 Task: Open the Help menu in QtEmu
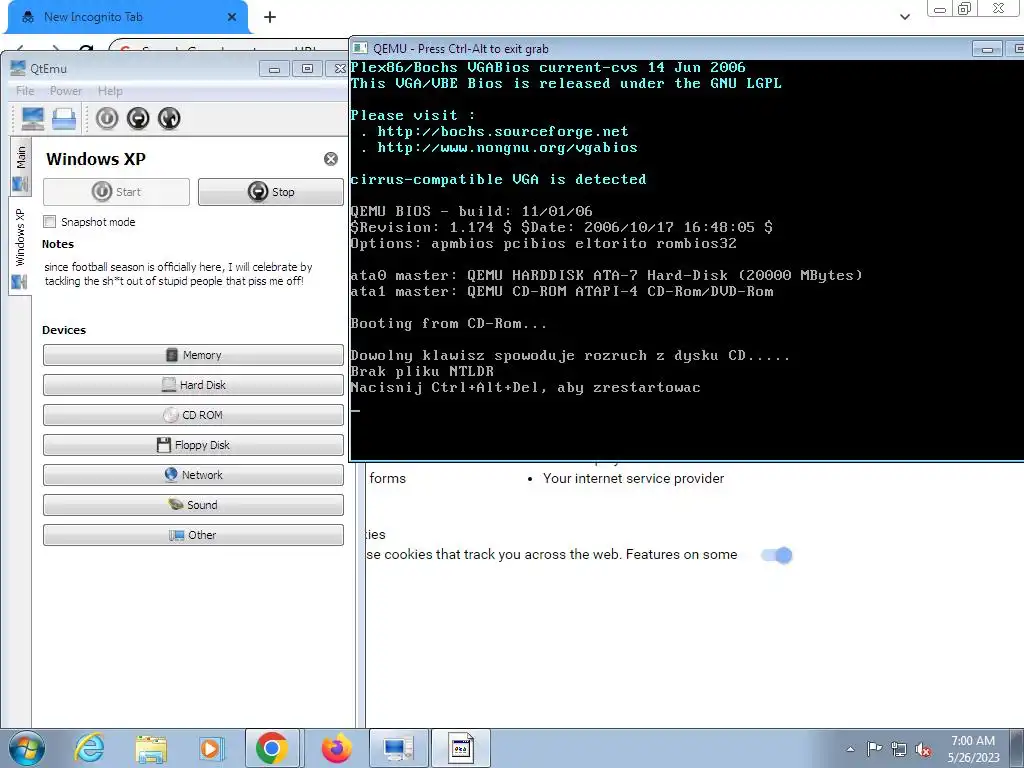pos(110,91)
